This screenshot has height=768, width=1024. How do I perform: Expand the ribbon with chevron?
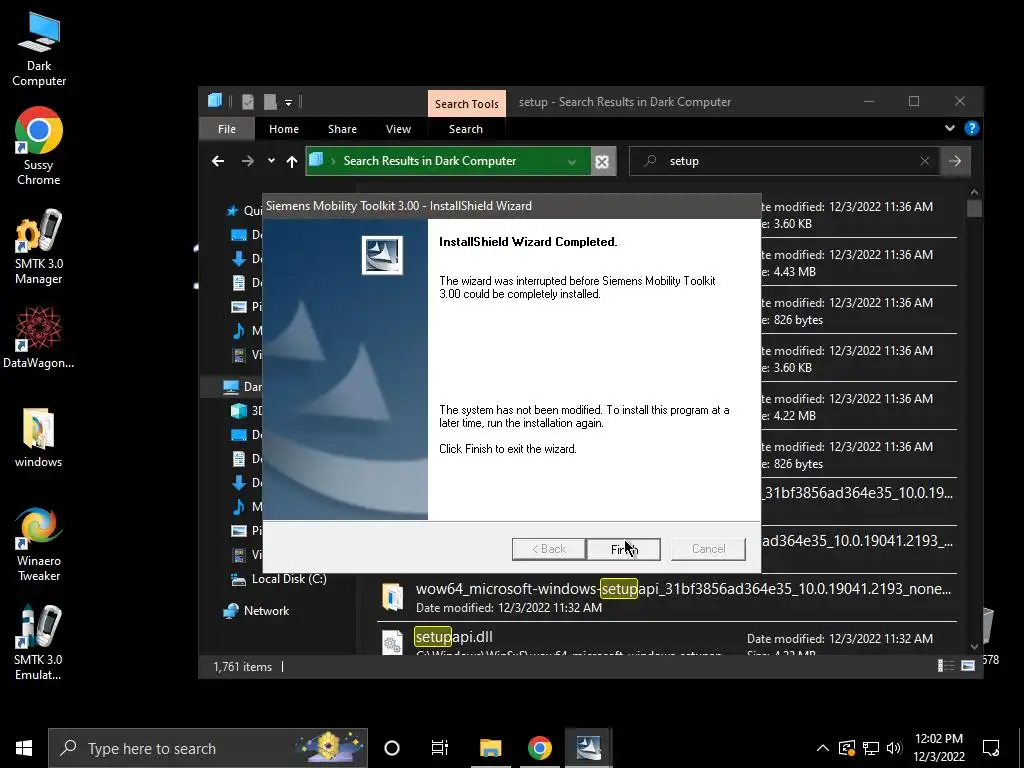[x=950, y=129]
